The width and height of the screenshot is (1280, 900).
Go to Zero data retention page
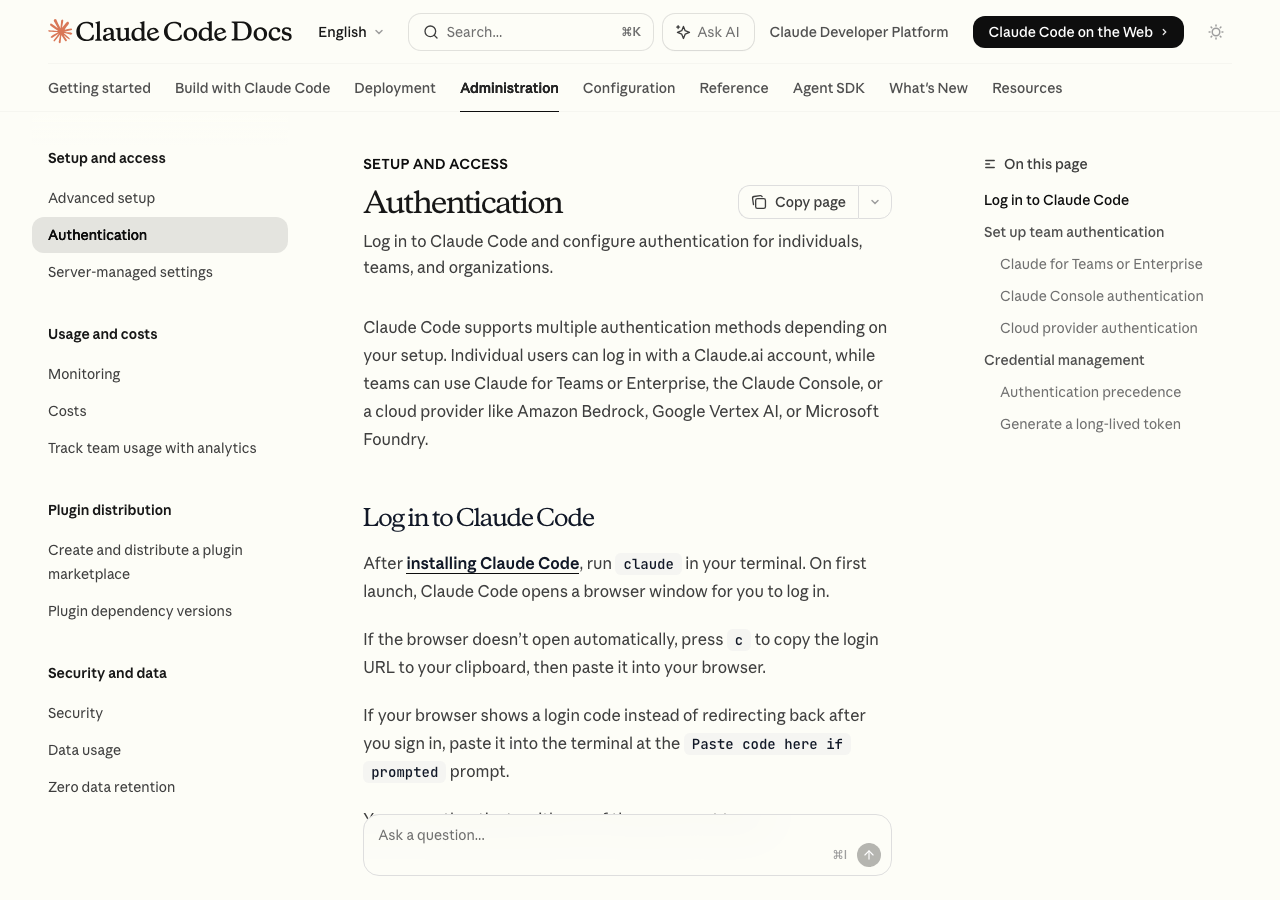coord(111,787)
